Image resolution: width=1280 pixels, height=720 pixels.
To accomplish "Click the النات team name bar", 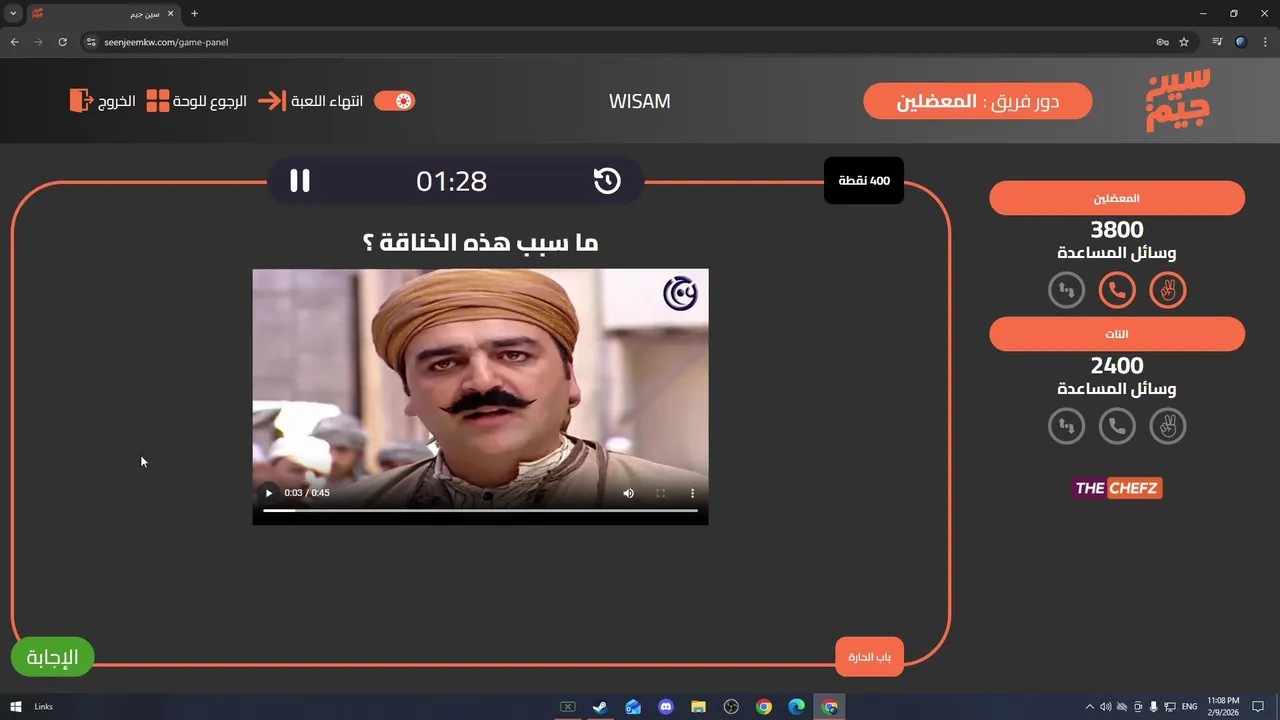I will [1117, 334].
